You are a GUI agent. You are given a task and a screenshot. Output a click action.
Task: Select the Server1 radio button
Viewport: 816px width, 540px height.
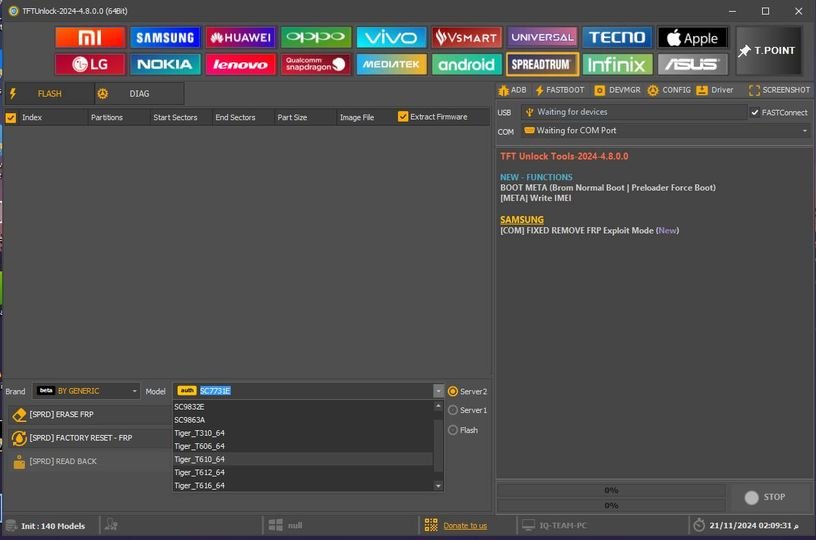[453, 410]
